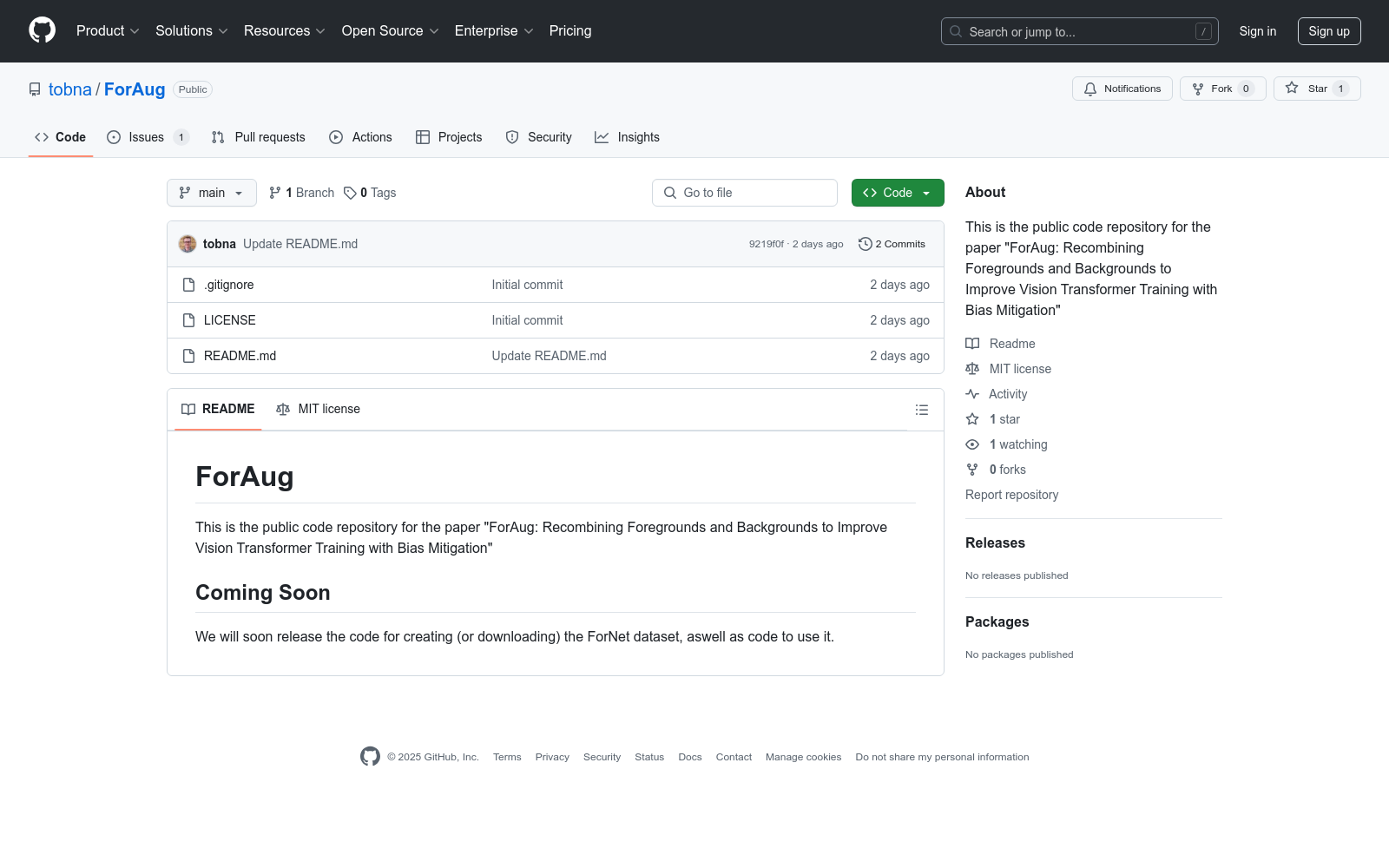
Task: View the 1 Branch link
Action: [x=301, y=193]
